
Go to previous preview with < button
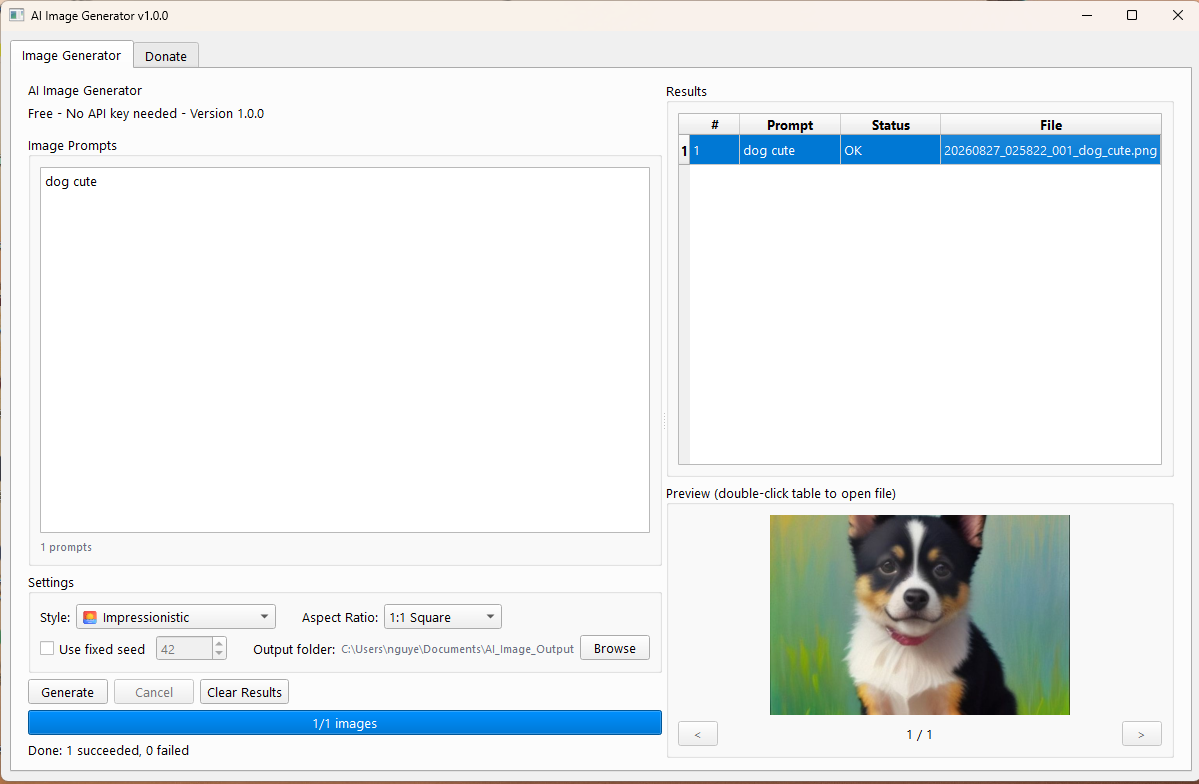point(697,734)
